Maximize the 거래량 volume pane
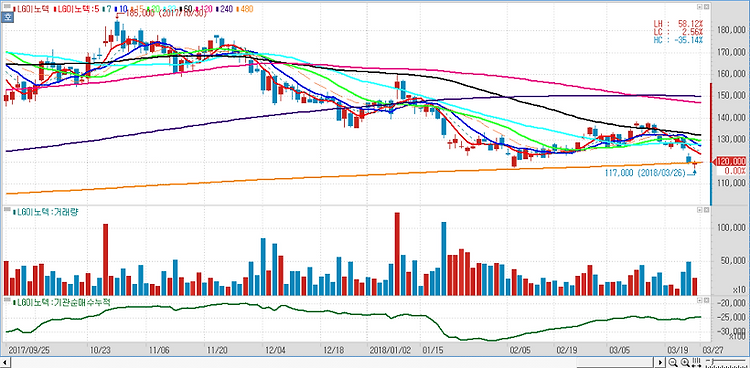The image size is (750, 368). (699, 210)
